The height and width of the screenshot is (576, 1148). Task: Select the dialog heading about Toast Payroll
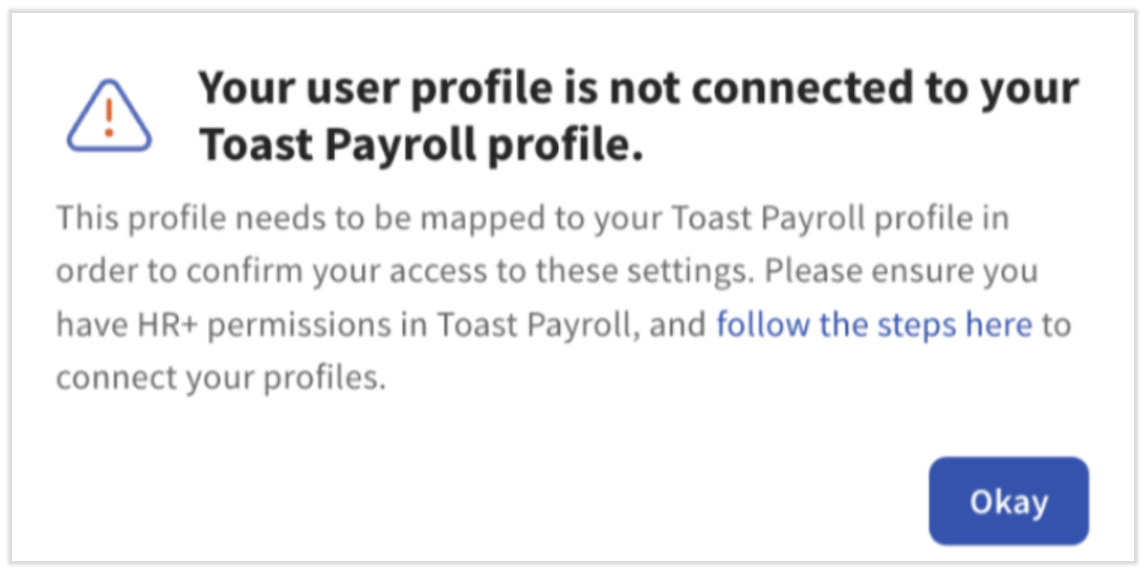640,115
